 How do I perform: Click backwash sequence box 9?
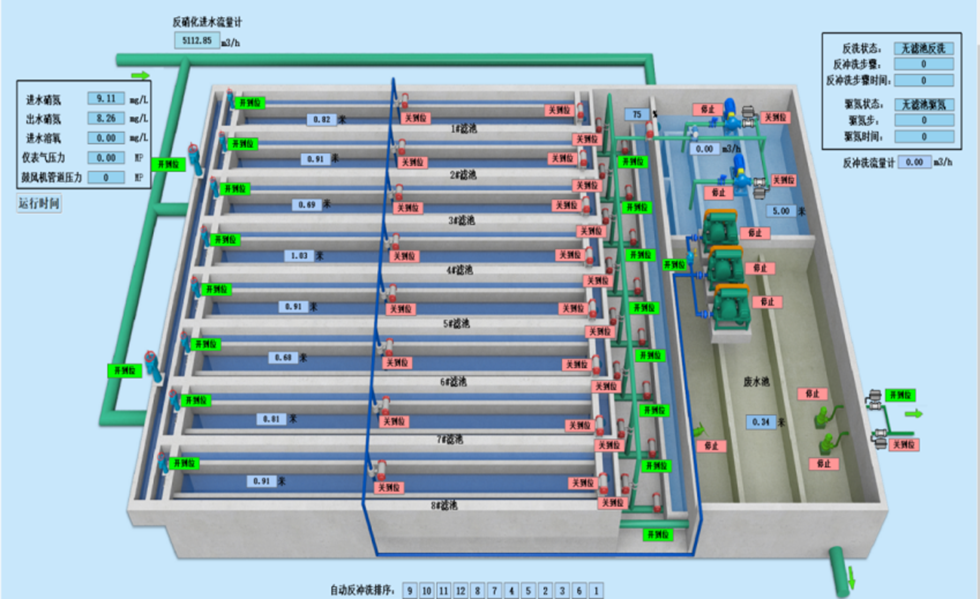410,590
